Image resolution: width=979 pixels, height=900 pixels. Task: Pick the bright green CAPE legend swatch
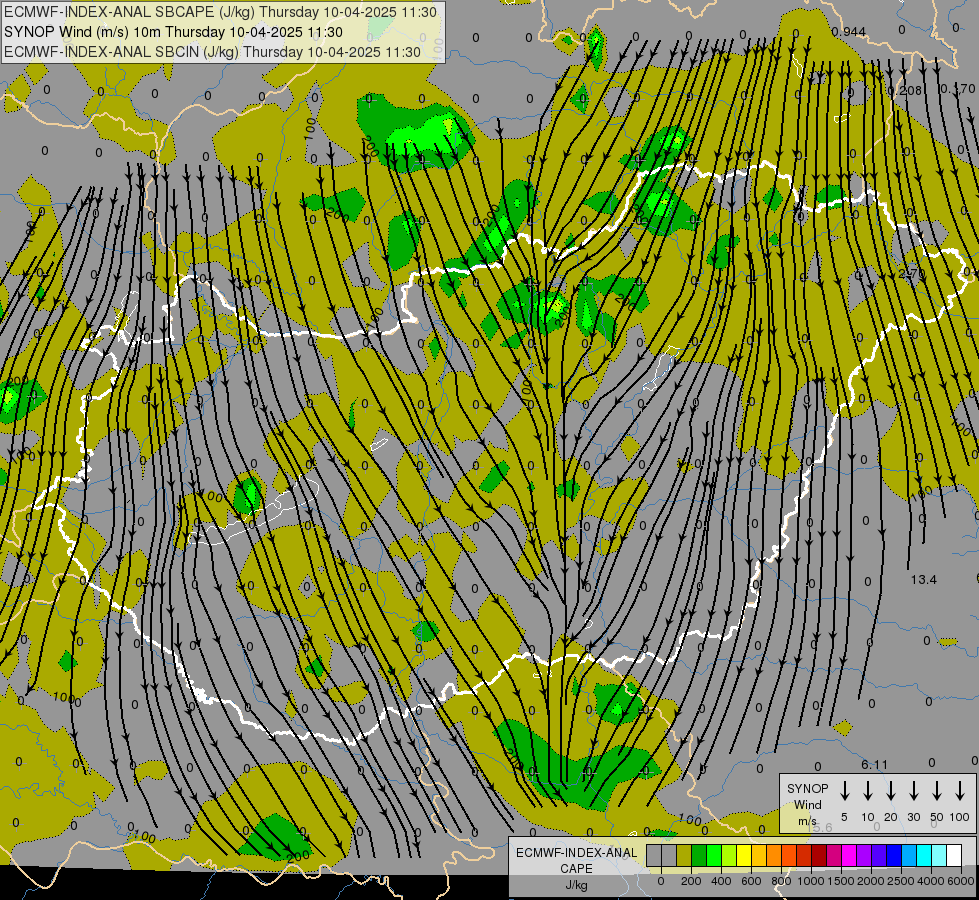(714, 855)
